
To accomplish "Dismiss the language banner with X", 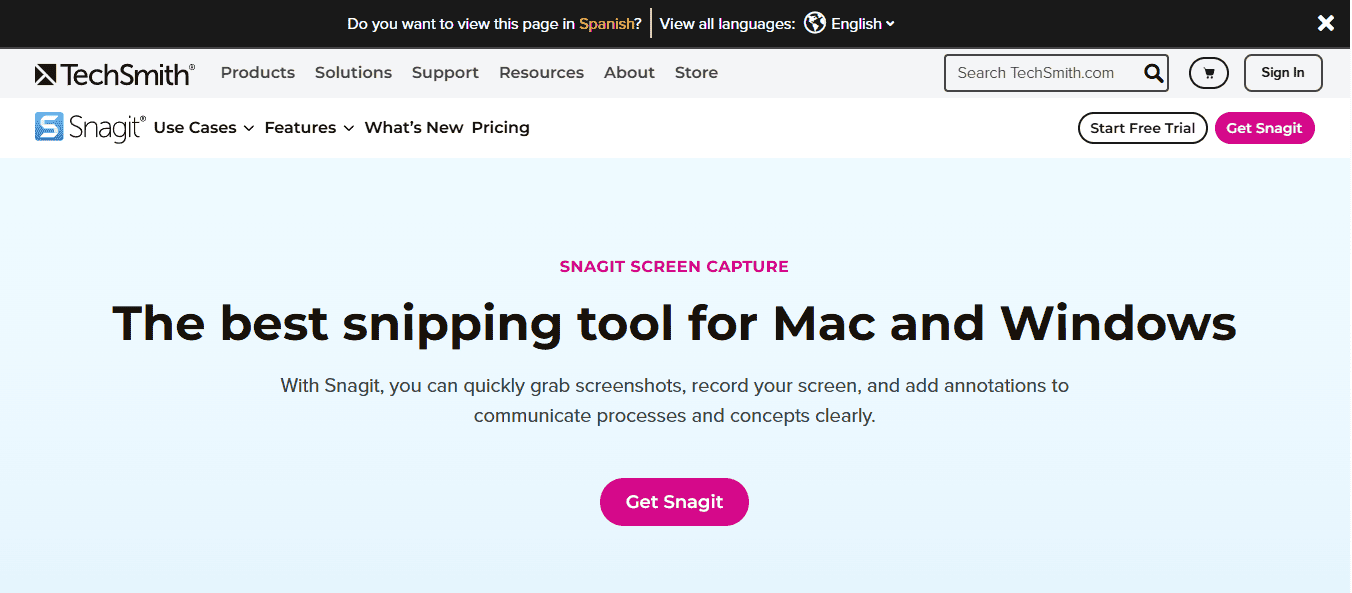I will pyautogui.click(x=1326, y=23).
